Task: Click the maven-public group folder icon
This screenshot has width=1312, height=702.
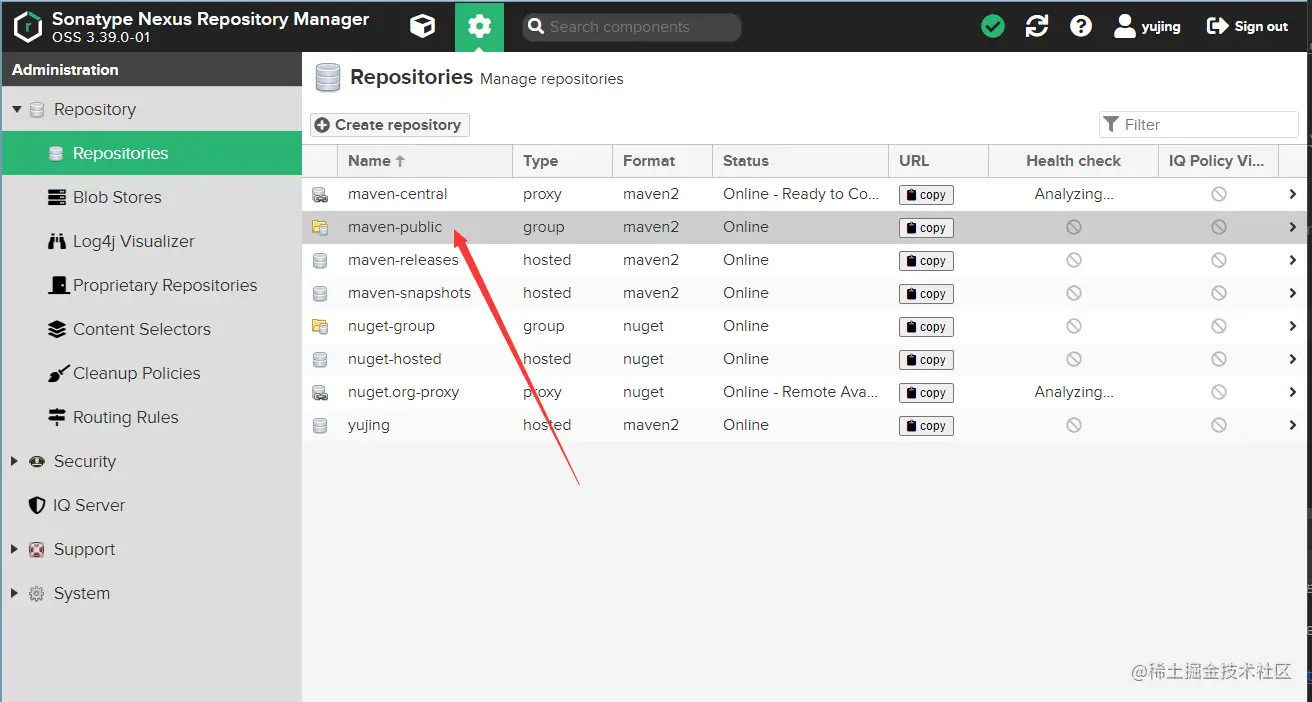Action: click(320, 228)
